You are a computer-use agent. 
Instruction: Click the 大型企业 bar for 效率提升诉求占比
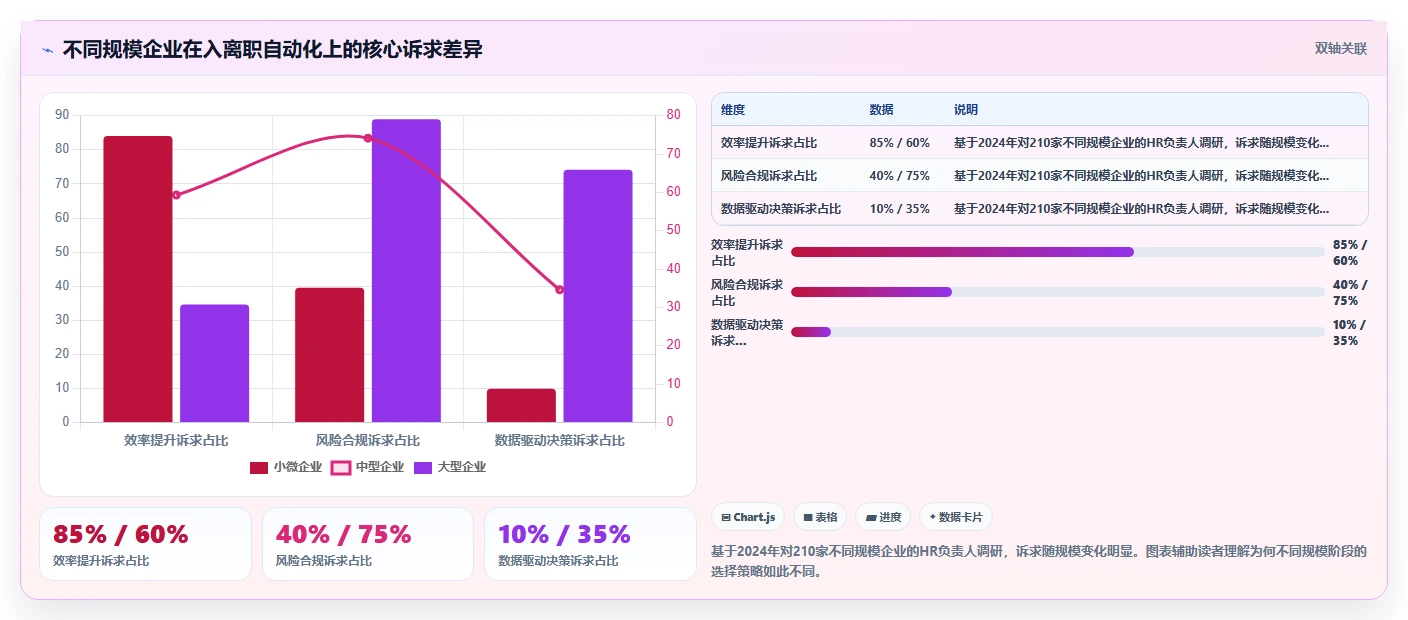(214, 363)
